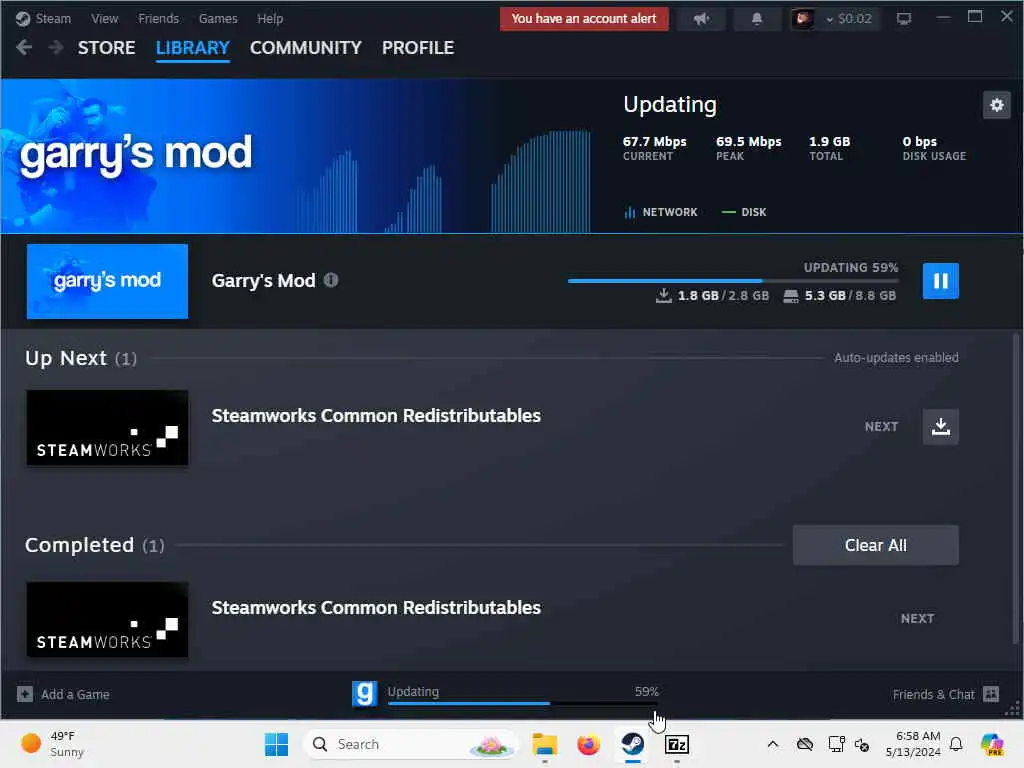Screen dimensions: 1024x768
Task: Click the 1.9 GB TOTAL value
Action: [x=829, y=142]
